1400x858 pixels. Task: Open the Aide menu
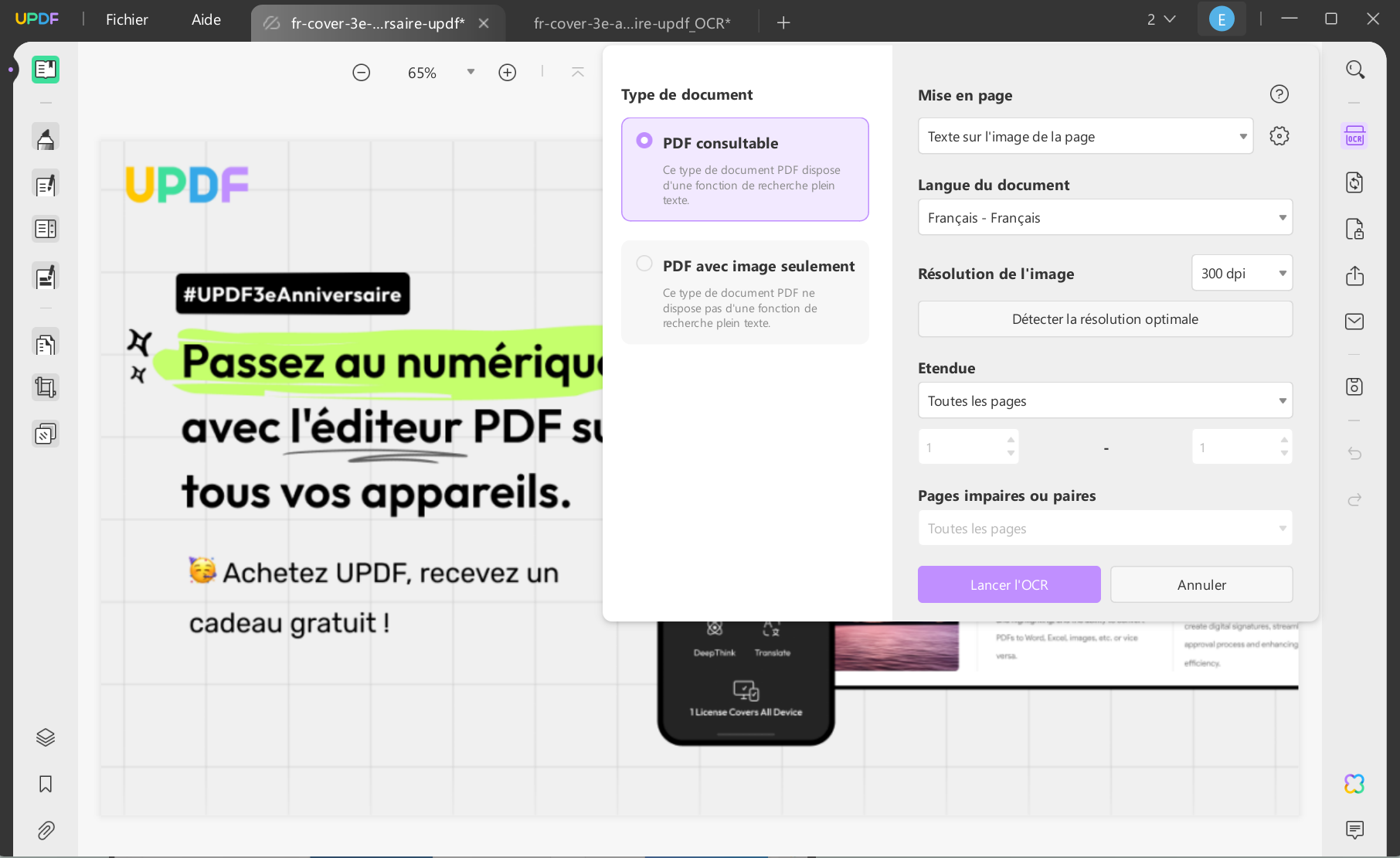pyautogui.click(x=206, y=19)
